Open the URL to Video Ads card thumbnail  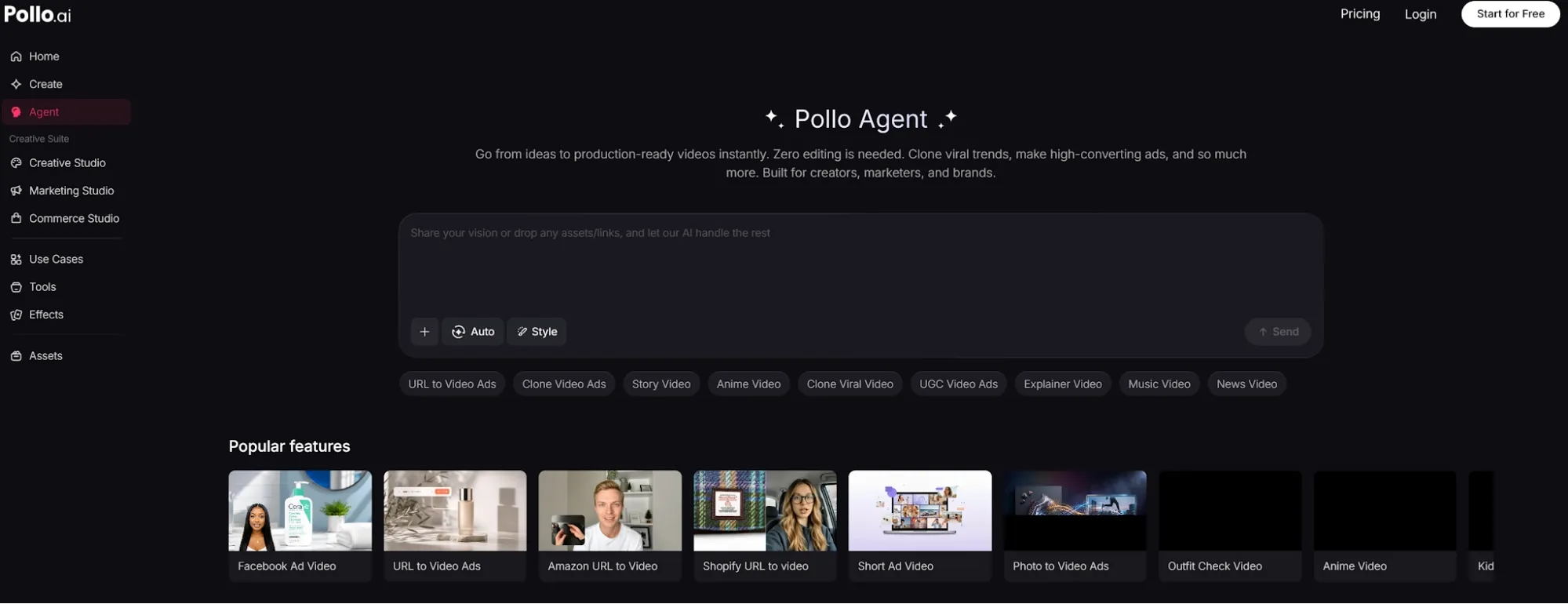pyautogui.click(x=455, y=511)
